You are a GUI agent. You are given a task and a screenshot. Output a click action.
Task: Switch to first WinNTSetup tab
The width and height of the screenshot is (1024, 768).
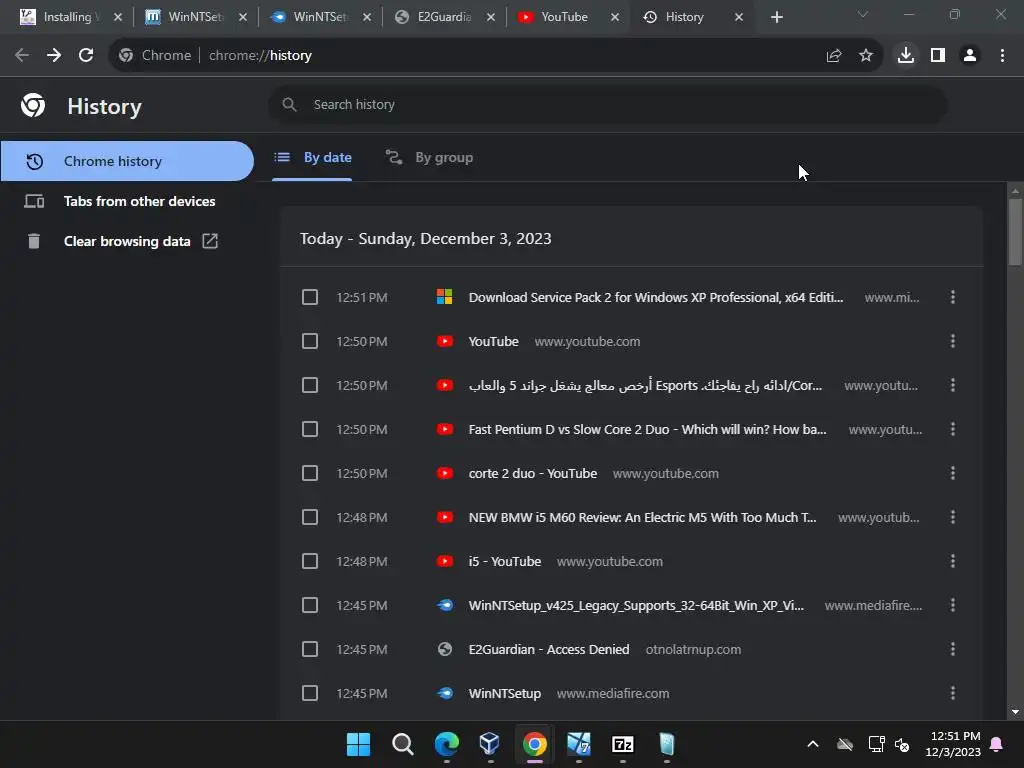coord(195,17)
